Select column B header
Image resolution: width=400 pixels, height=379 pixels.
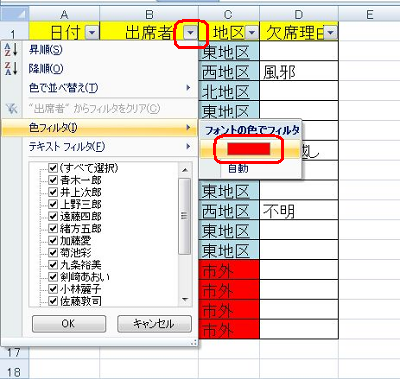coord(149,14)
